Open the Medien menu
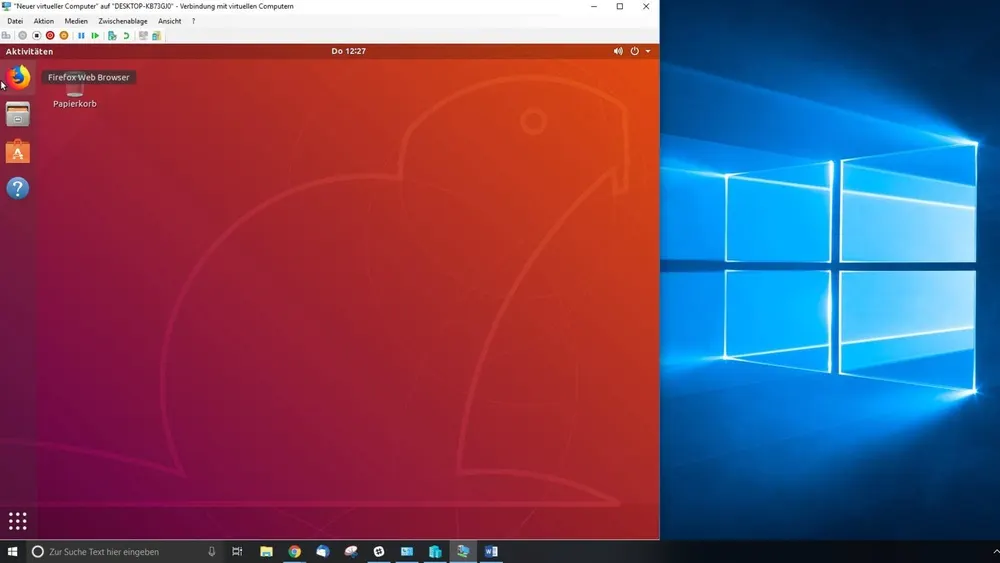Viewport: 1000px width, 563px height. 76,21
